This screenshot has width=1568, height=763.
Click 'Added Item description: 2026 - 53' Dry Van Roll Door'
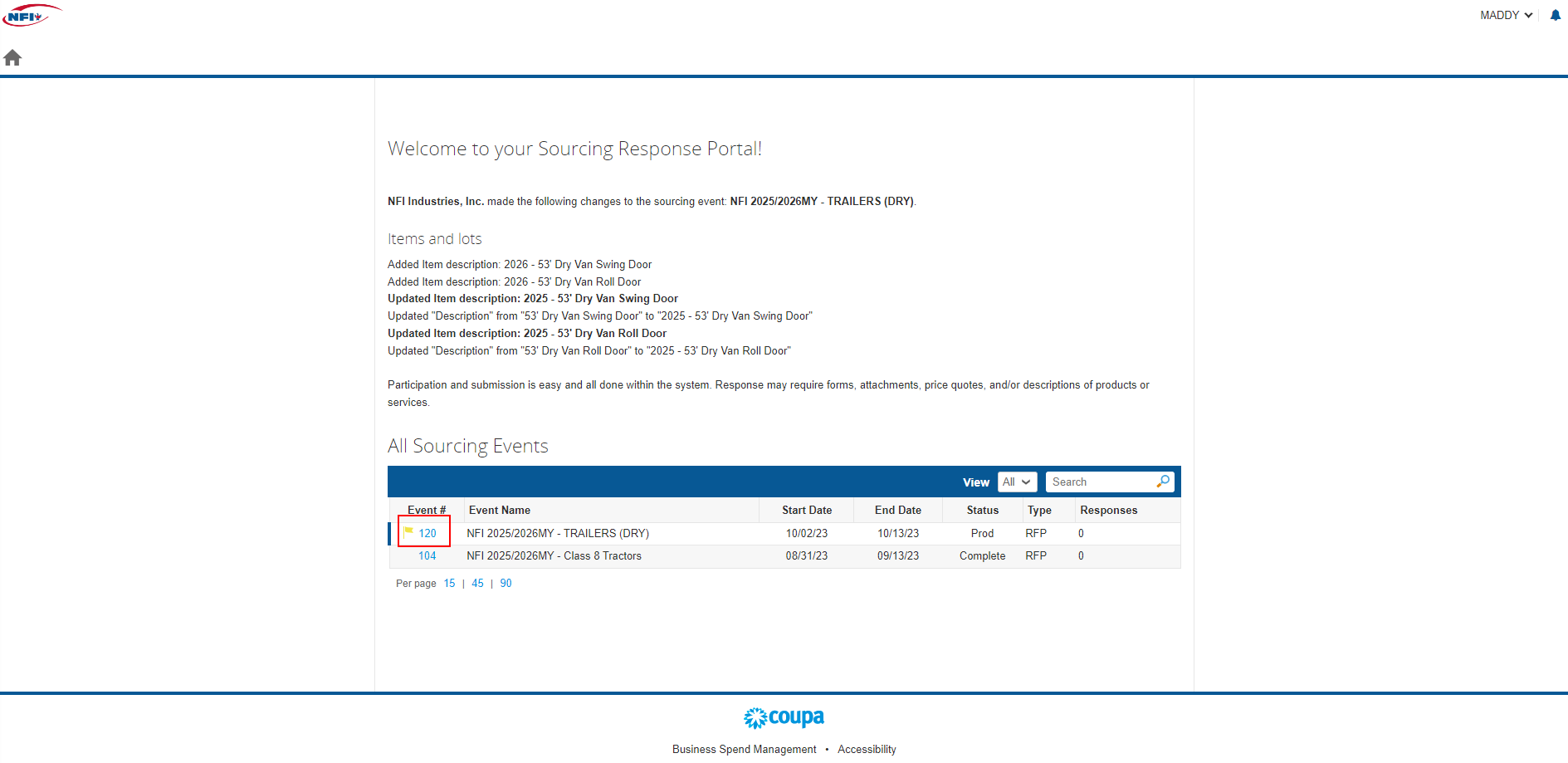[x=515, y=281]
